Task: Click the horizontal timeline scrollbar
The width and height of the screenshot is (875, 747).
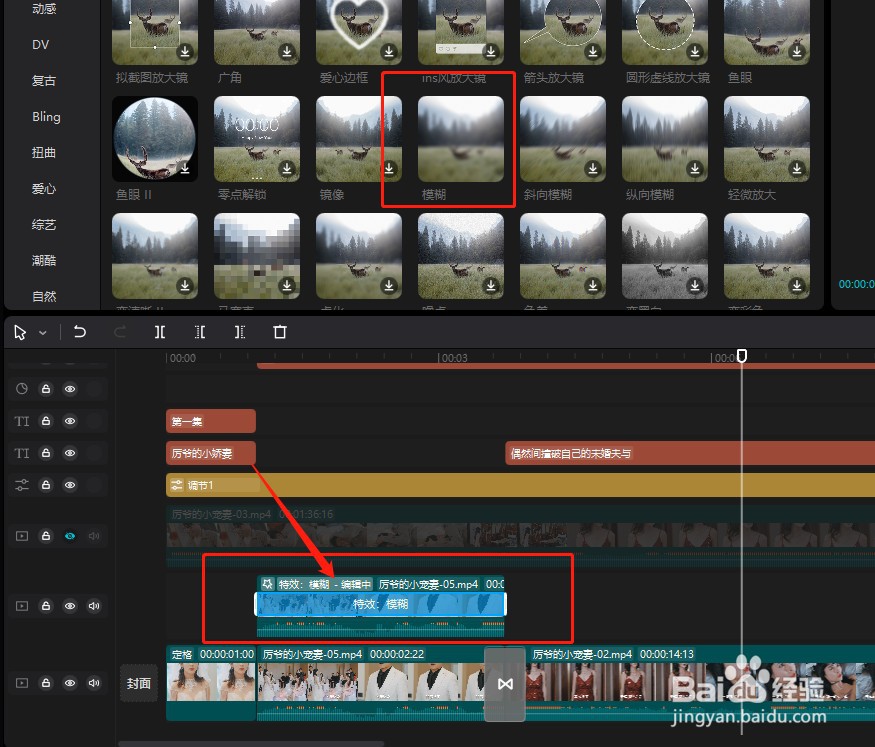Action: [251, 744]
